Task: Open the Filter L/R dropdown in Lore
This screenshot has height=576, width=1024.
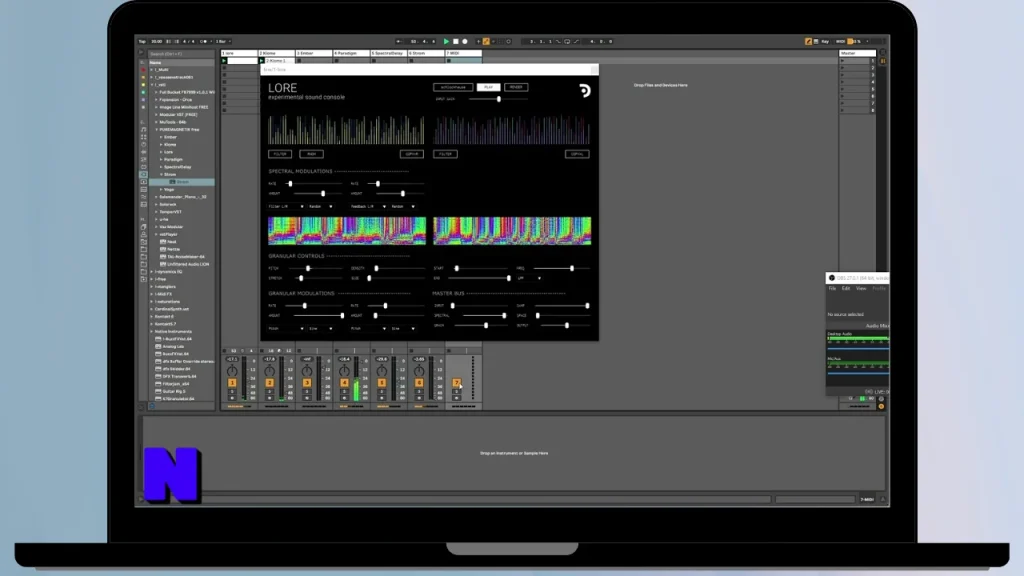Action: tap(286, 206)
